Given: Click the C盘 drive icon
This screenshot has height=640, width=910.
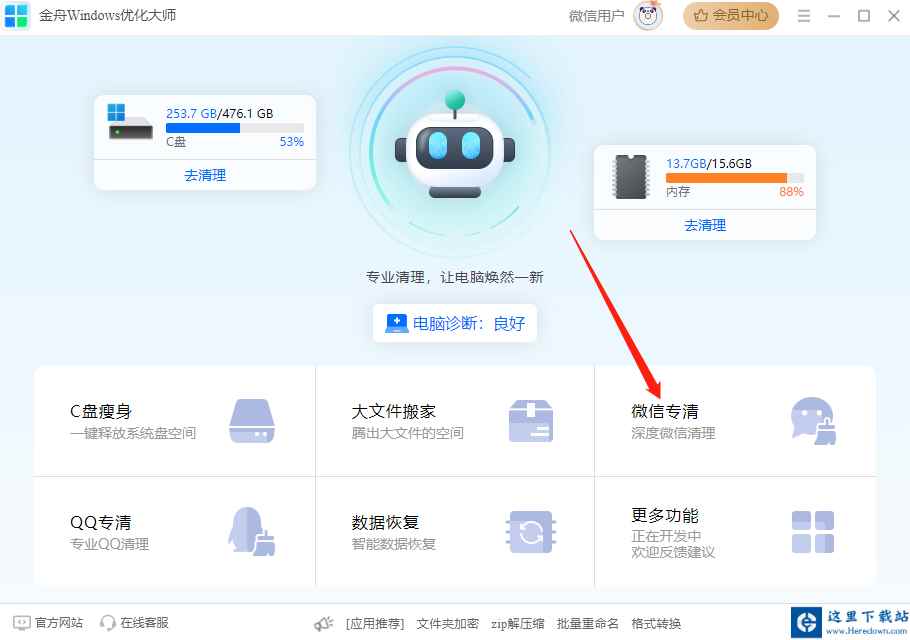Looking at the screenshot, I should (x=130, y=122).
